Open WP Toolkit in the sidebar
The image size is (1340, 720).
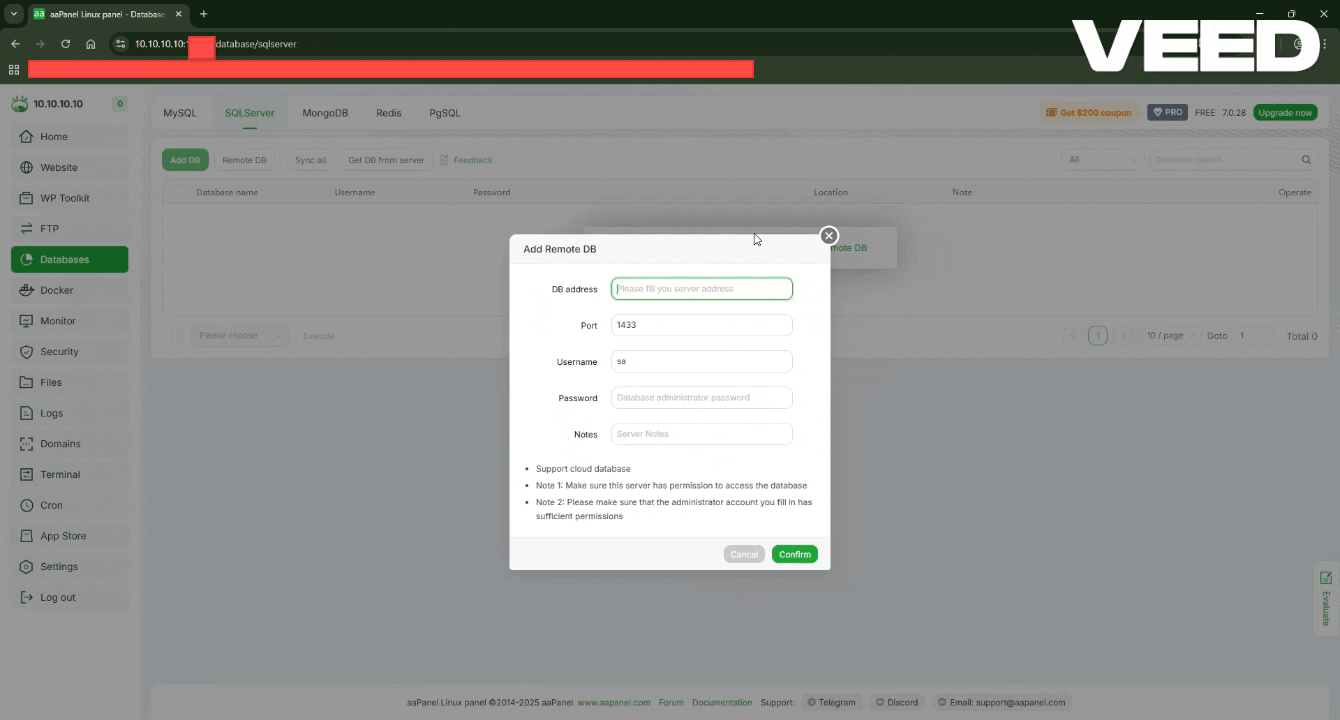pos(69,198)
